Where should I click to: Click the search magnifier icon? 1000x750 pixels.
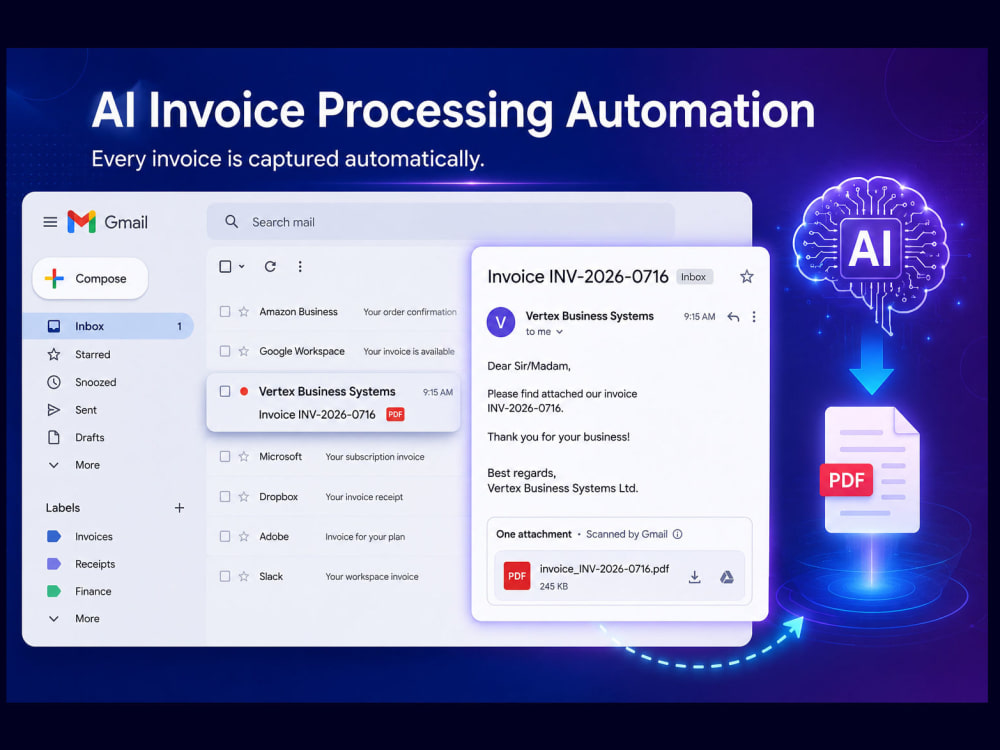point(232,221)
